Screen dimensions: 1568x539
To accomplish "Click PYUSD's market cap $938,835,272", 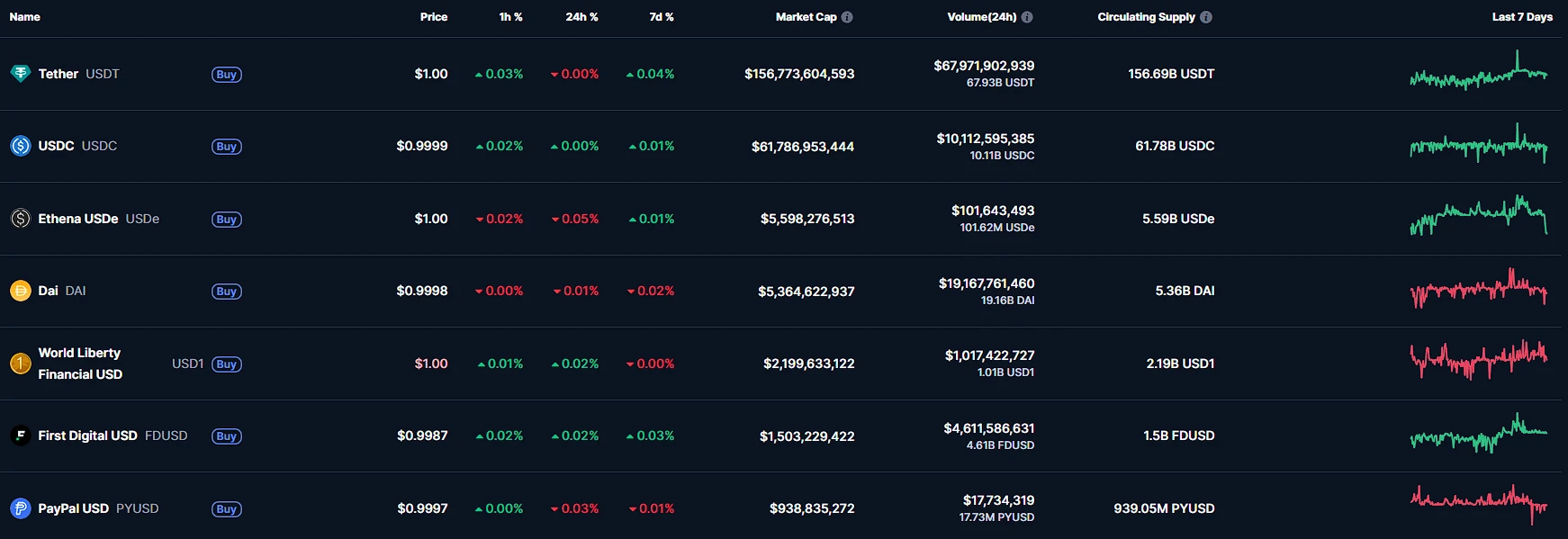I will [812, 508].
